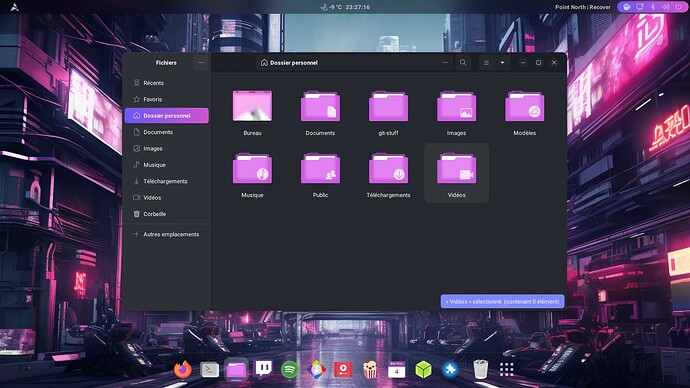Open the path bar options menu

pos(445,63)
